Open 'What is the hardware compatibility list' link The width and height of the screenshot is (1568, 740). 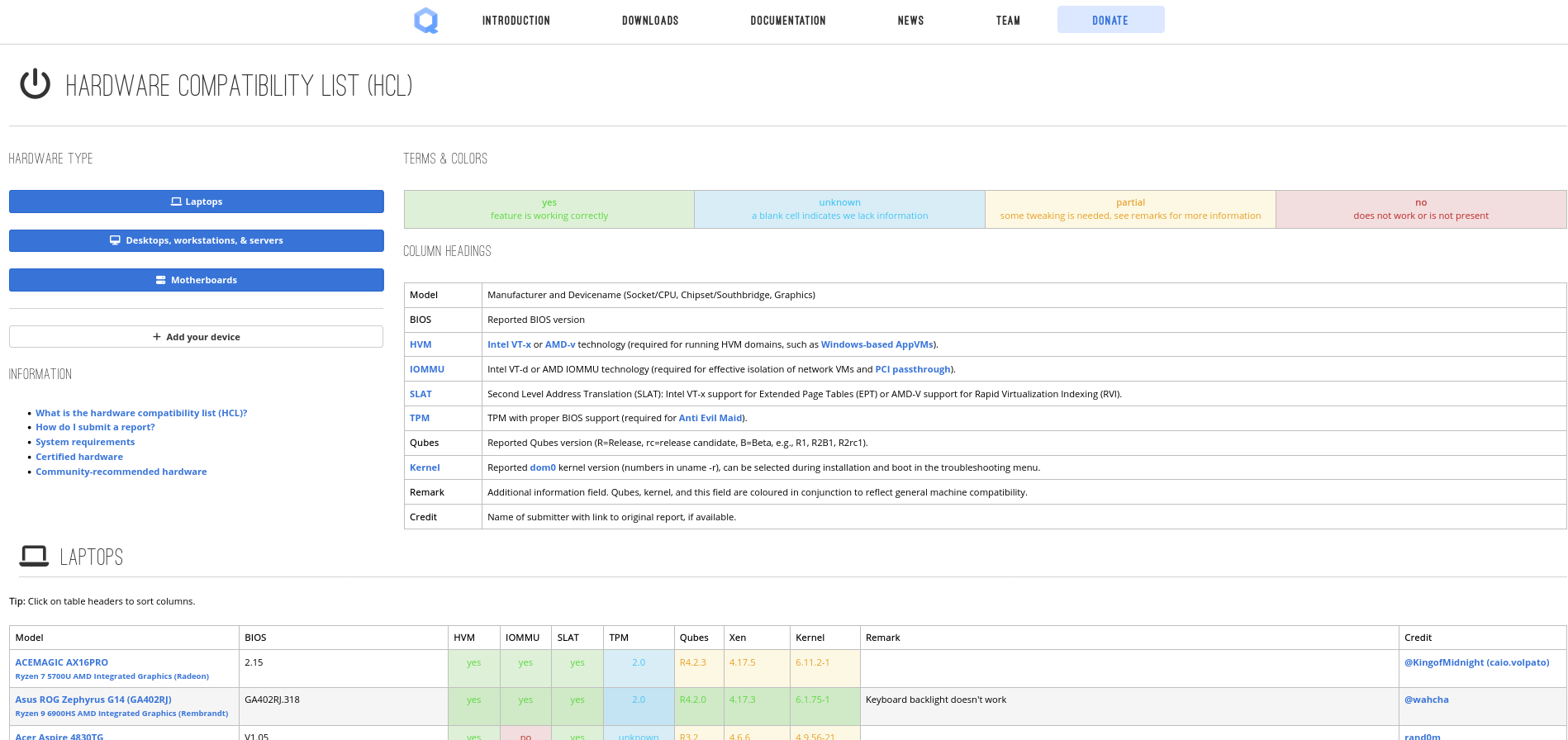[141, 413]
